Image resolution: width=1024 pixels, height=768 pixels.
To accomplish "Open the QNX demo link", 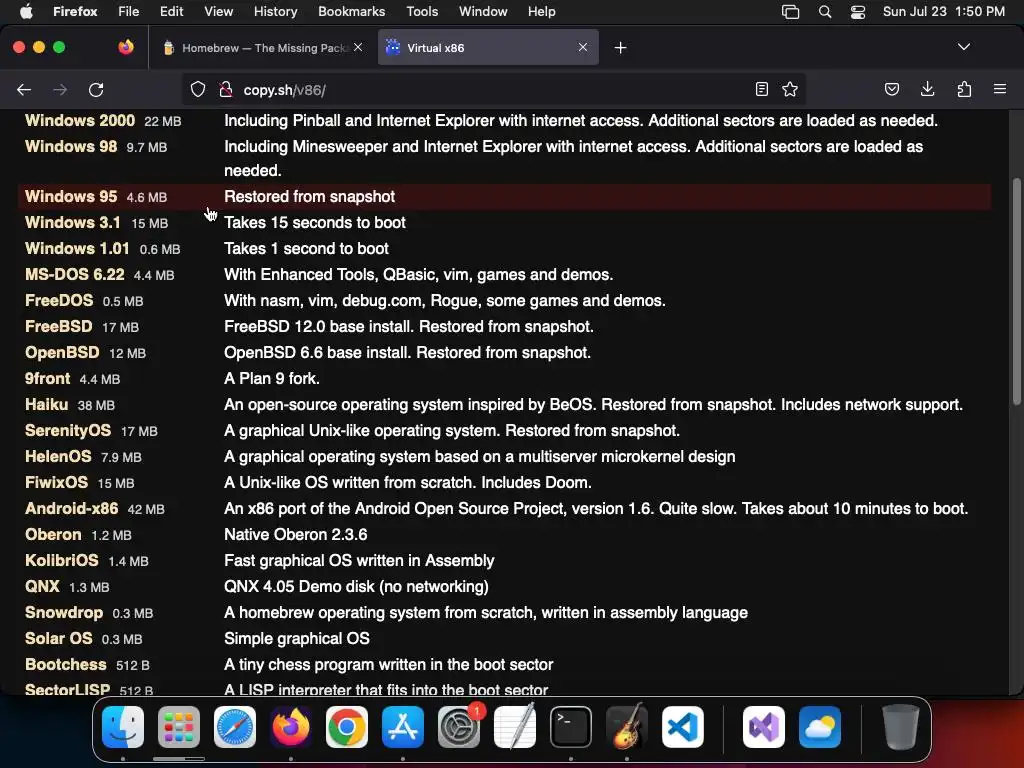I will (x=42, y=586).
